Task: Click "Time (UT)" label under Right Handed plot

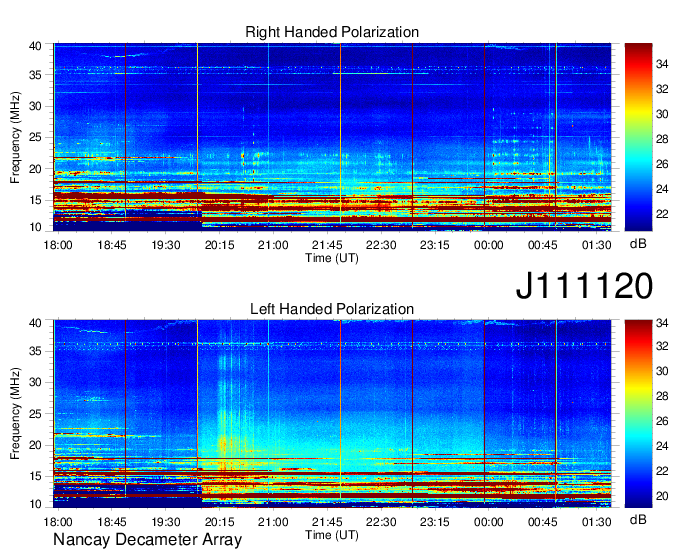Action: (x=332, y=258)
